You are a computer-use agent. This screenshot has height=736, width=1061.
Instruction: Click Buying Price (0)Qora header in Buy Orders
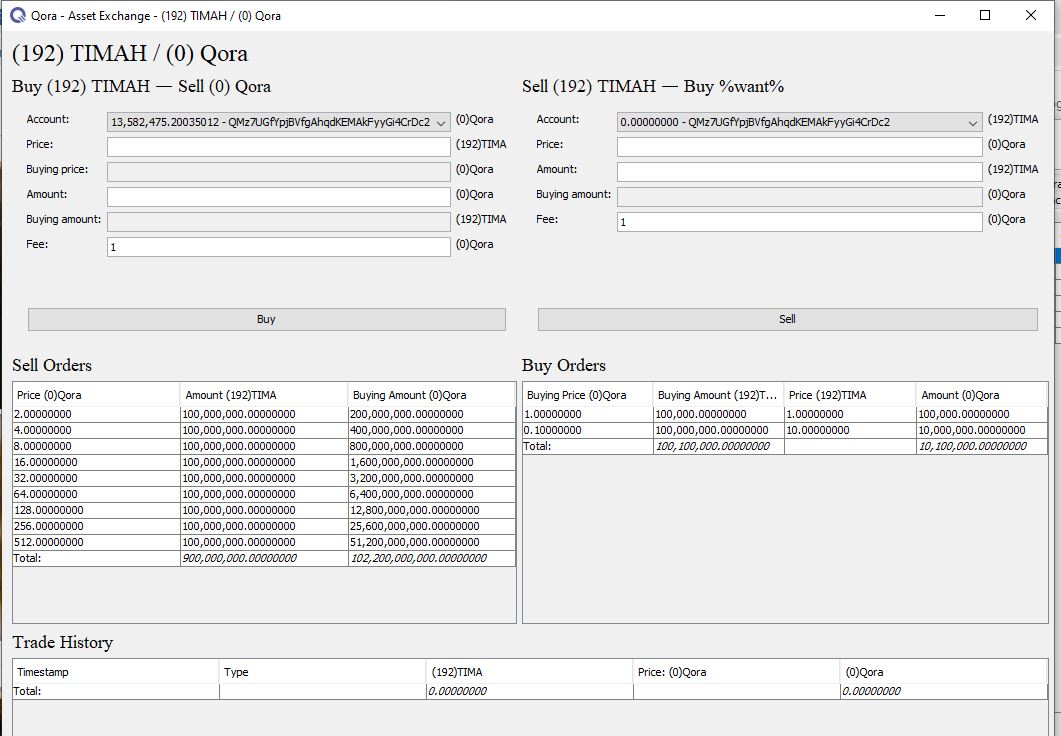point(587,395)
